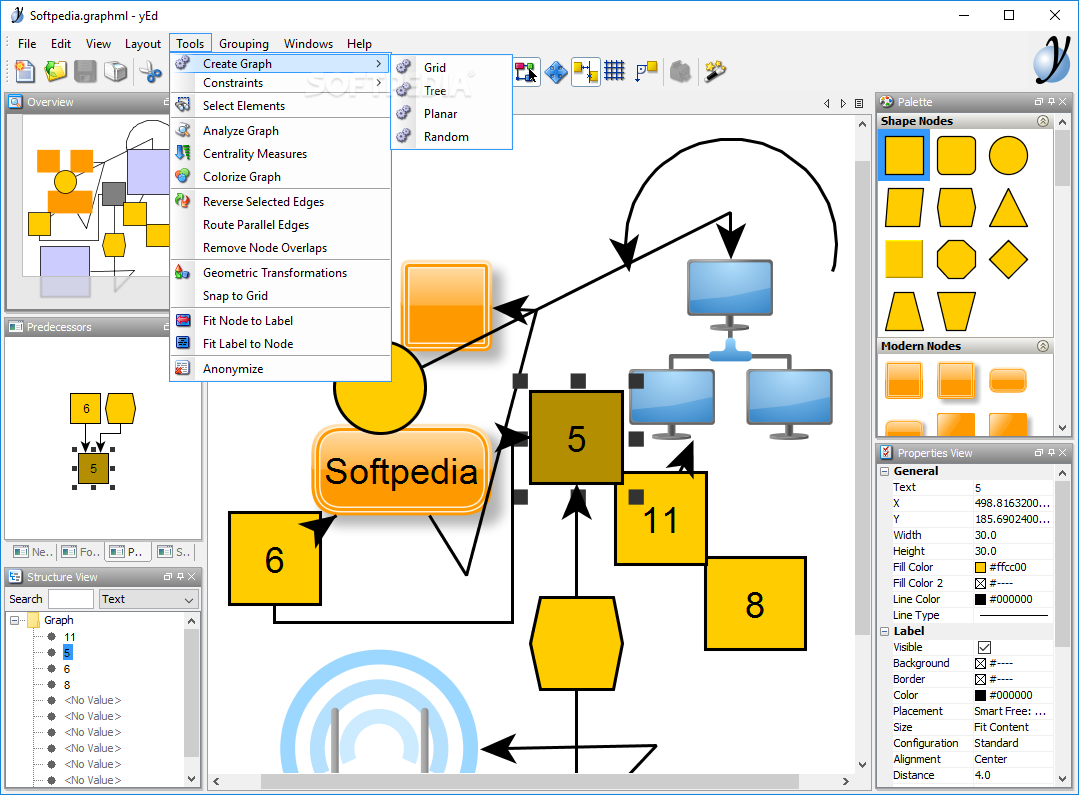Select the parallelogram shape in Palette

pos(904,208)
